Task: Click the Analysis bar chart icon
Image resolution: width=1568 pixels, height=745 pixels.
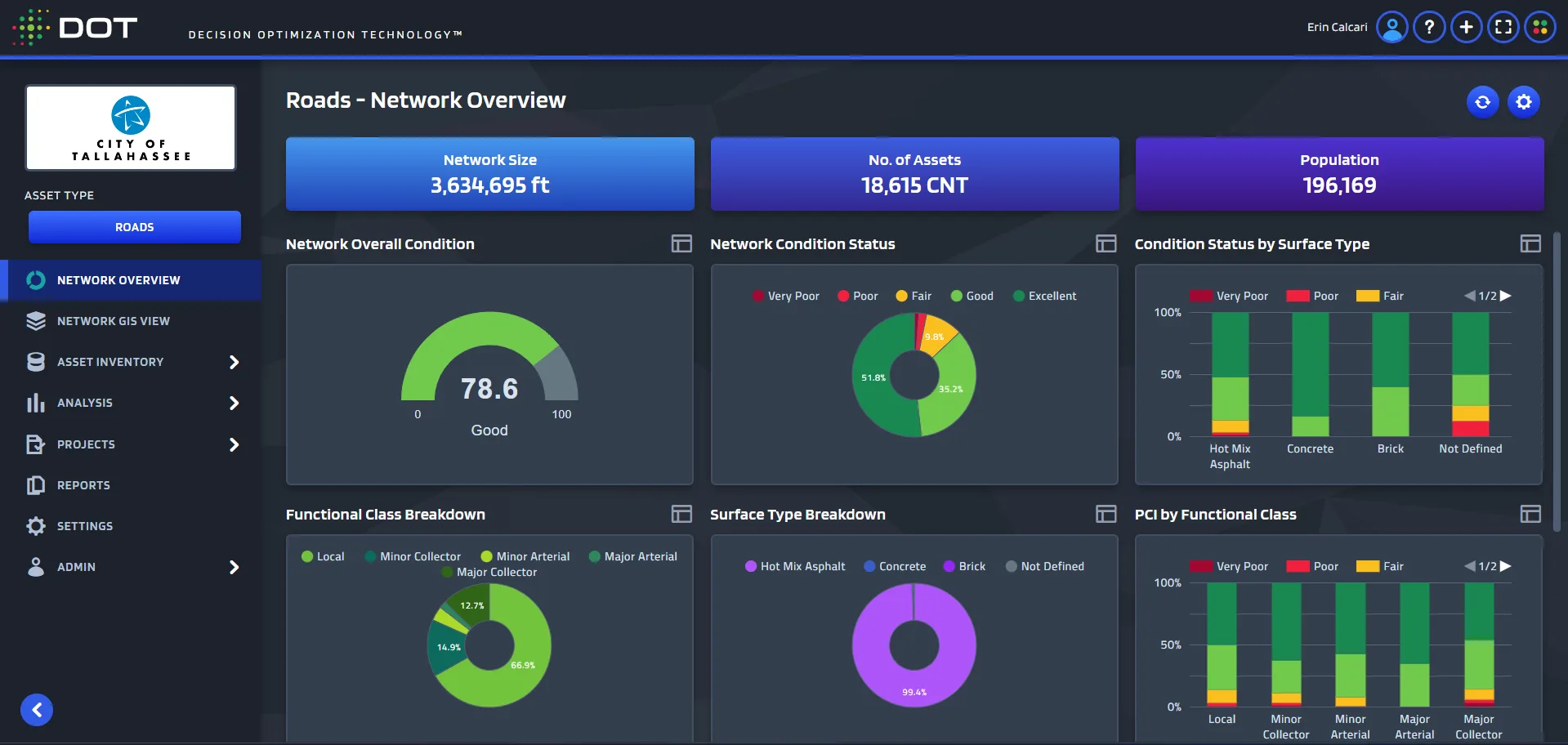Action: click(36, 403)
